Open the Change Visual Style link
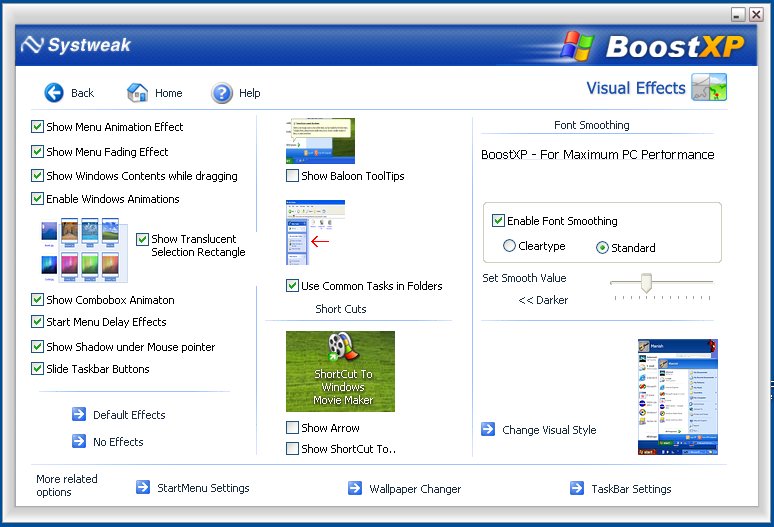 coord(549,430)
